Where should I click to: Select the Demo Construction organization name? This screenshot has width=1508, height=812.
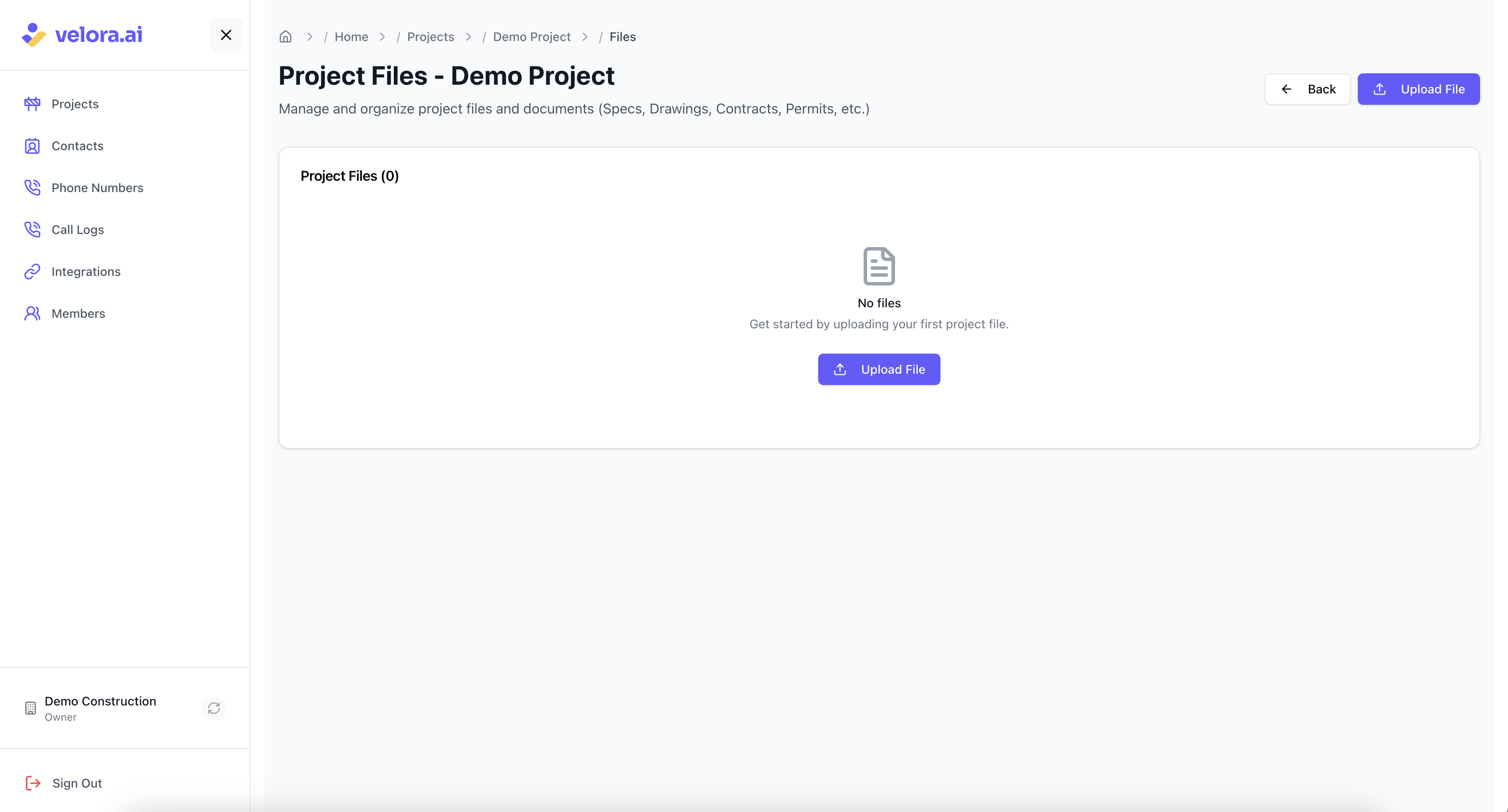tap(100, 702)
